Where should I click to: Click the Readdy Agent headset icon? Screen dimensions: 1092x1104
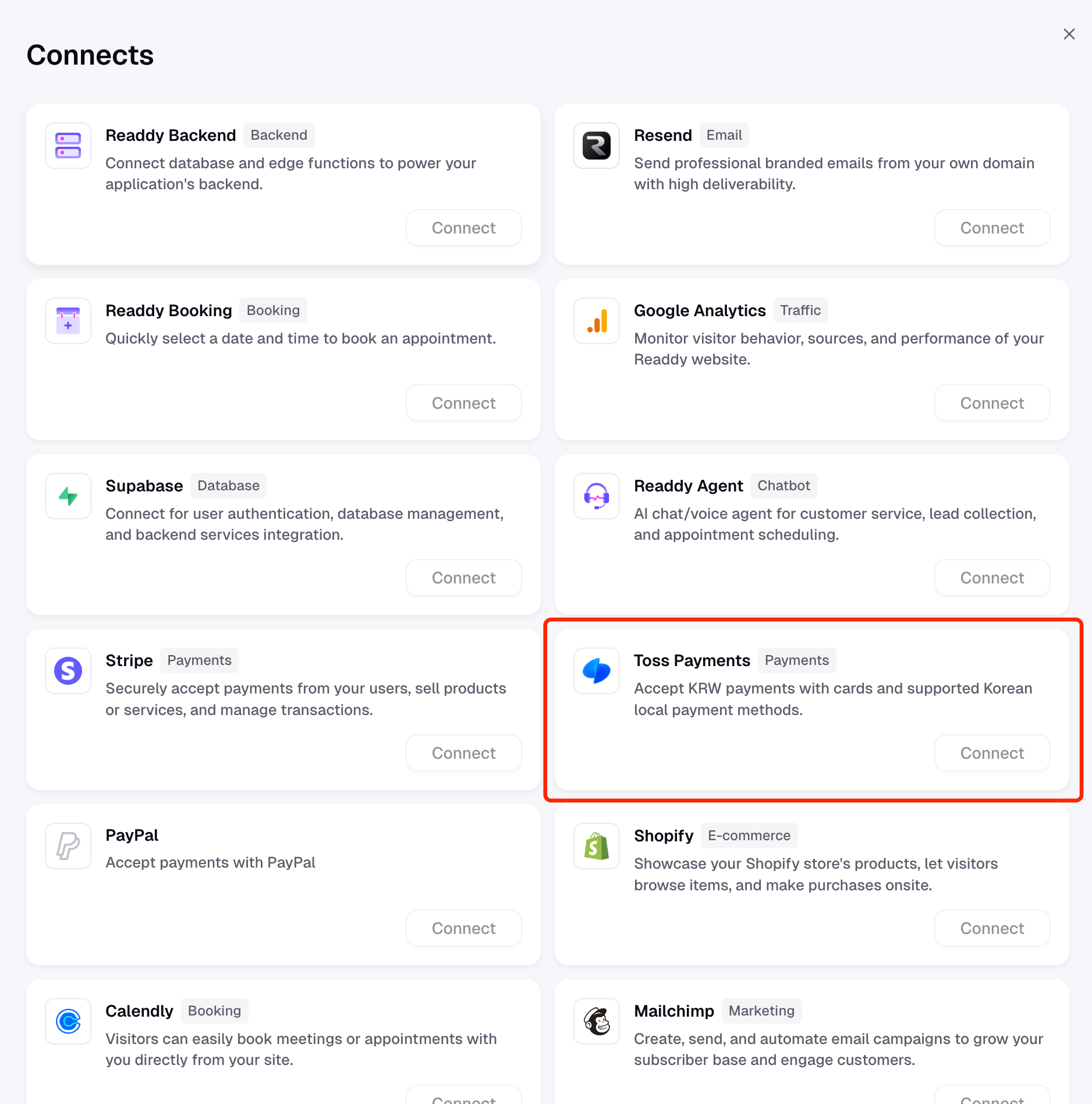click(597, 496)
